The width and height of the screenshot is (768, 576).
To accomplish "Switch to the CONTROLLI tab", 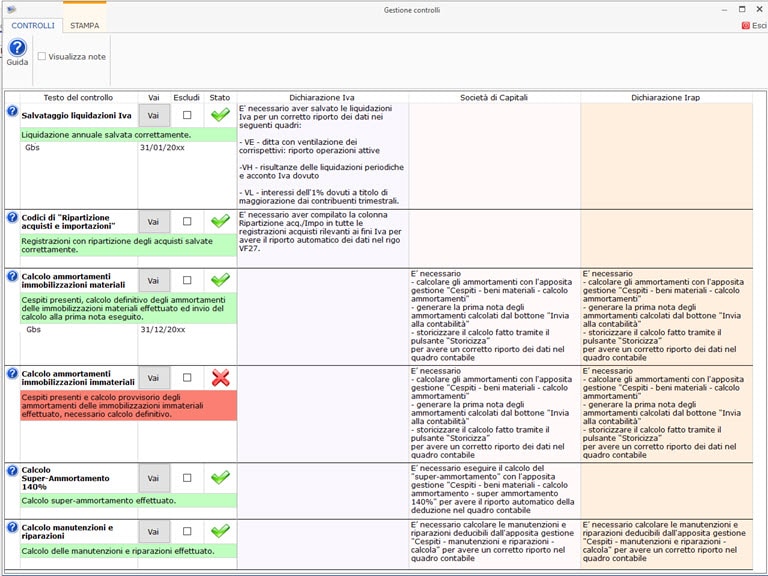I will coord(33,25).
